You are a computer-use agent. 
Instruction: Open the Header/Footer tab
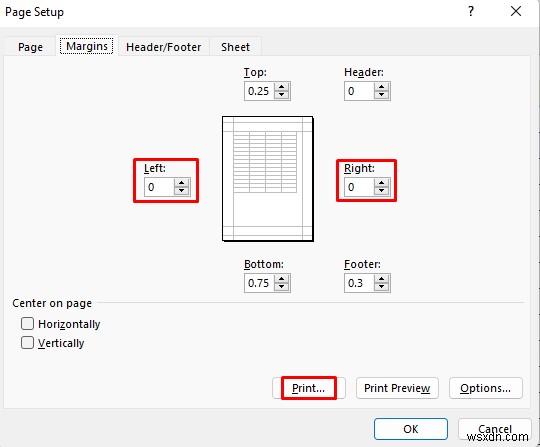click(x=164, y=47)
